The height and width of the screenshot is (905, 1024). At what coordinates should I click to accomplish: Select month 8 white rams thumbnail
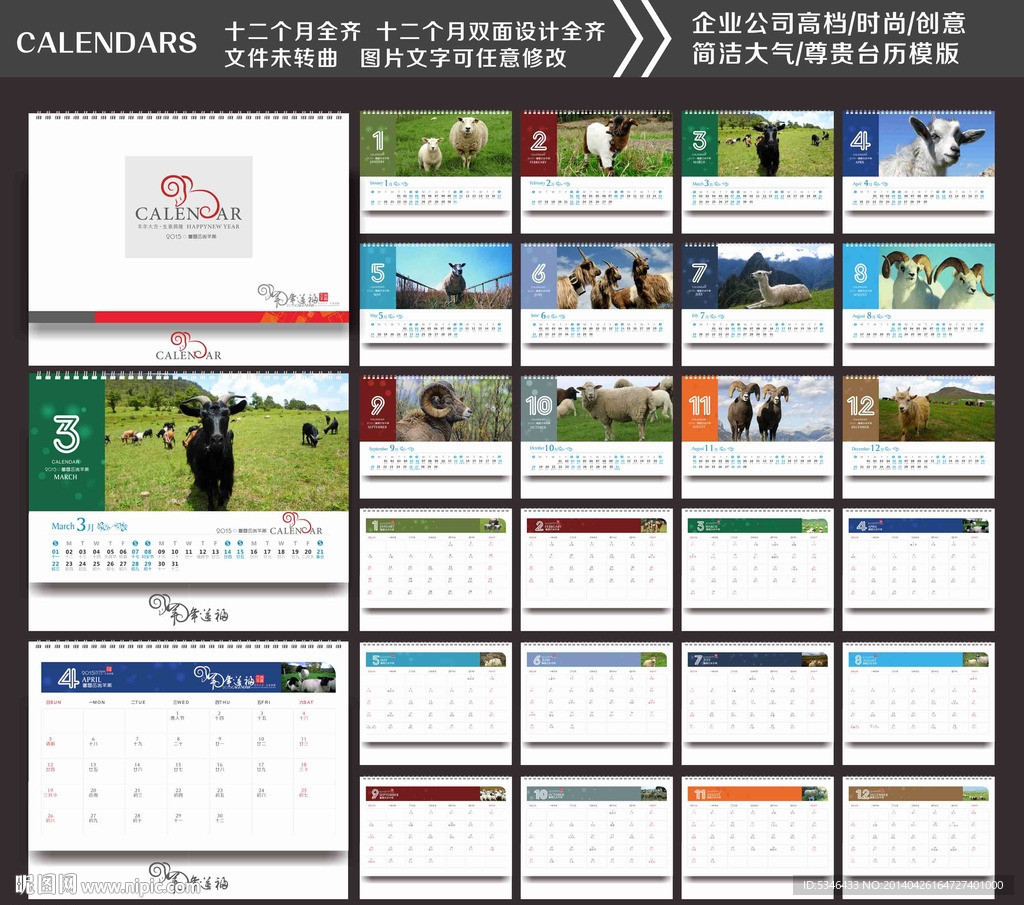click(x=918, y=304)
